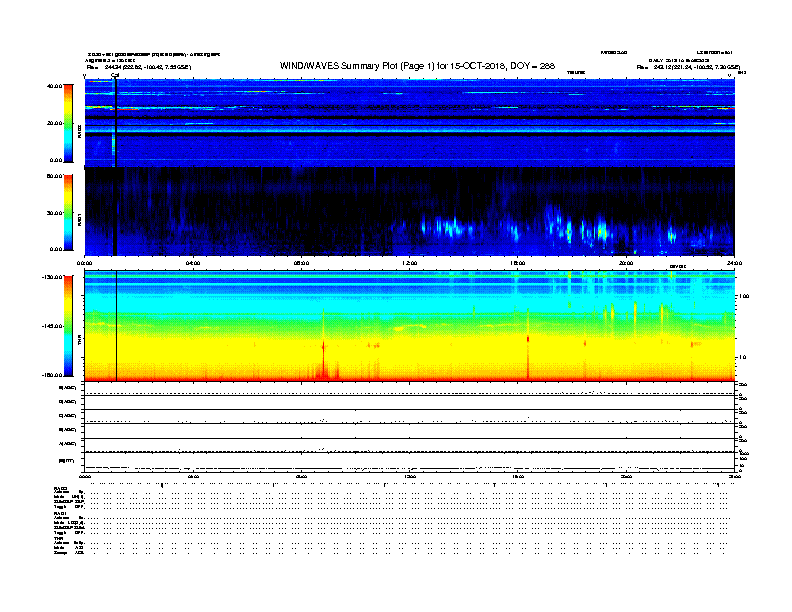Screen dimensions: 792x612
Task: Click the Cal marker above RAD2 panel
Action: 115,75
